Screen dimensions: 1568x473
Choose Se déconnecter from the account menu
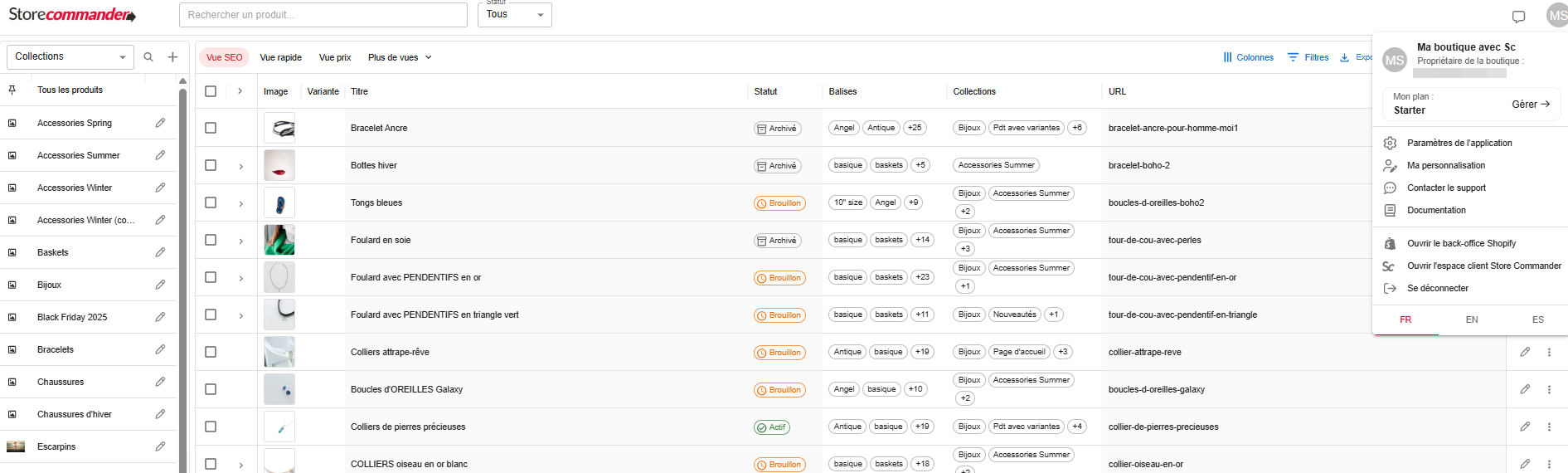tap(1437, 288)
